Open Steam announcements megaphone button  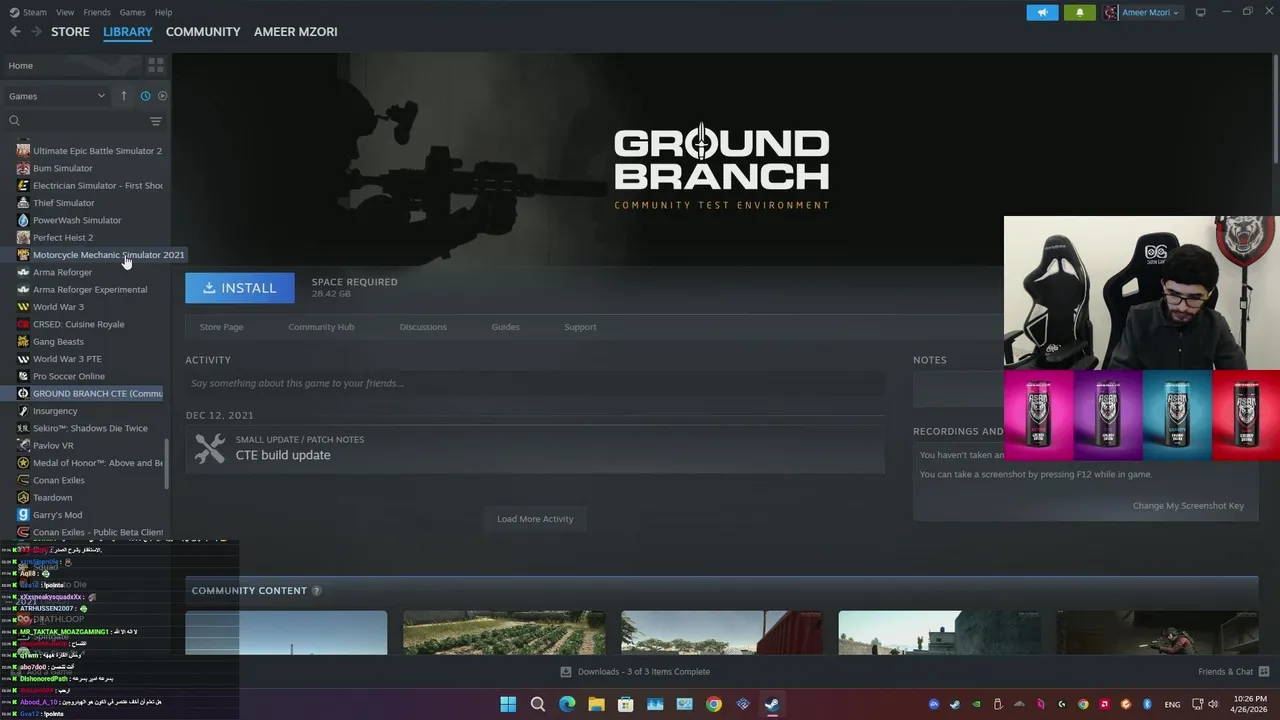pos(1042,13)
